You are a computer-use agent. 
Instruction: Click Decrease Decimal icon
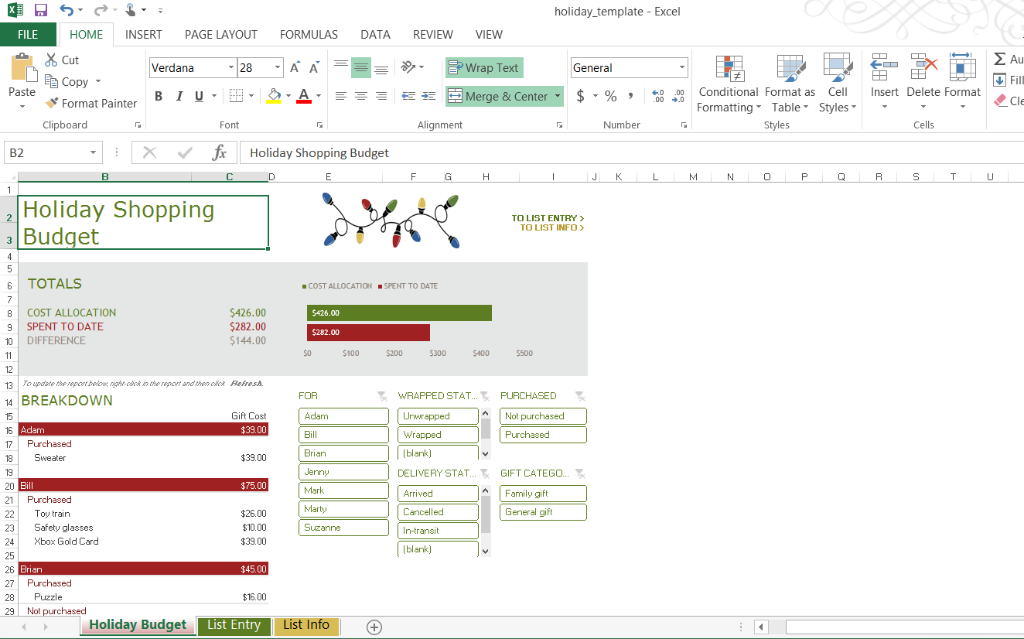coord(679,96)
